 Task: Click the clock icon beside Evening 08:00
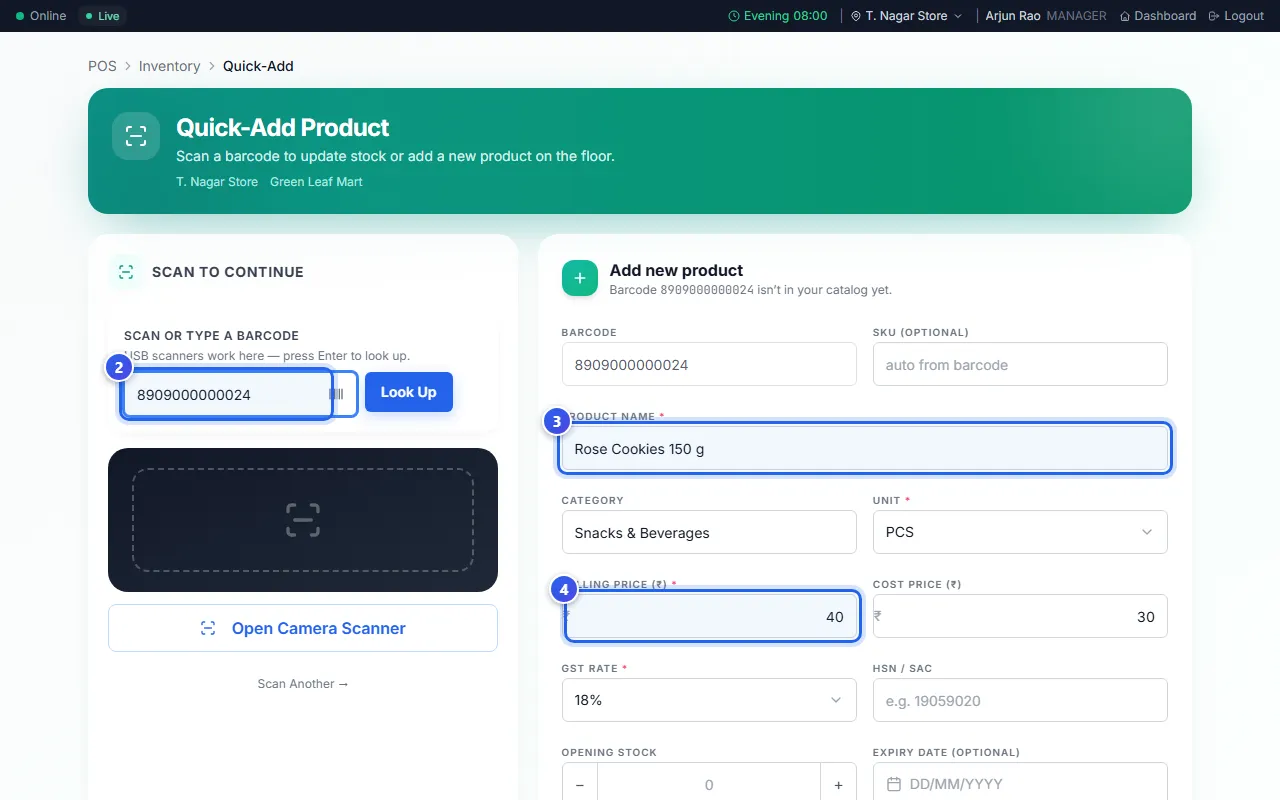(x=734, y=16)
